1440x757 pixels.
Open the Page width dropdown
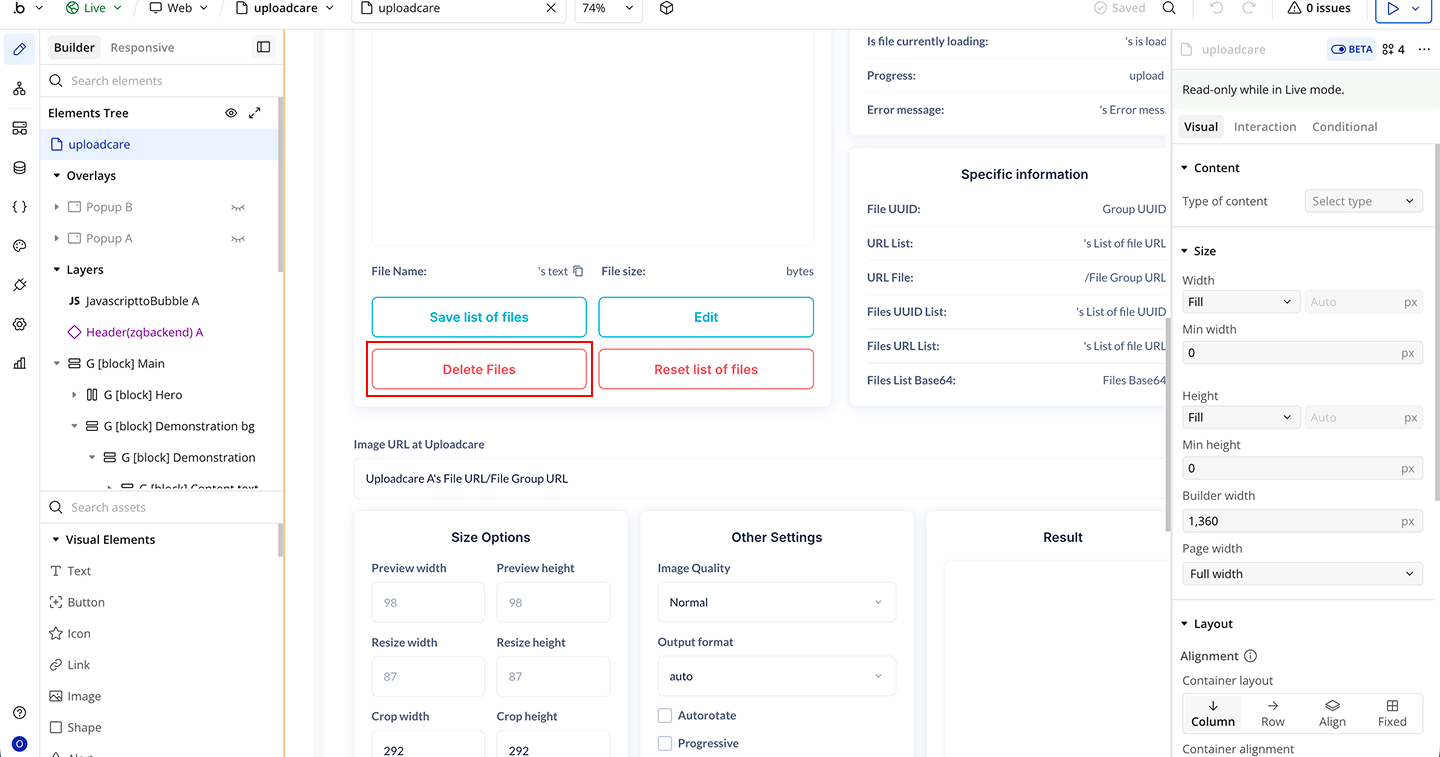pos(1302,574)
